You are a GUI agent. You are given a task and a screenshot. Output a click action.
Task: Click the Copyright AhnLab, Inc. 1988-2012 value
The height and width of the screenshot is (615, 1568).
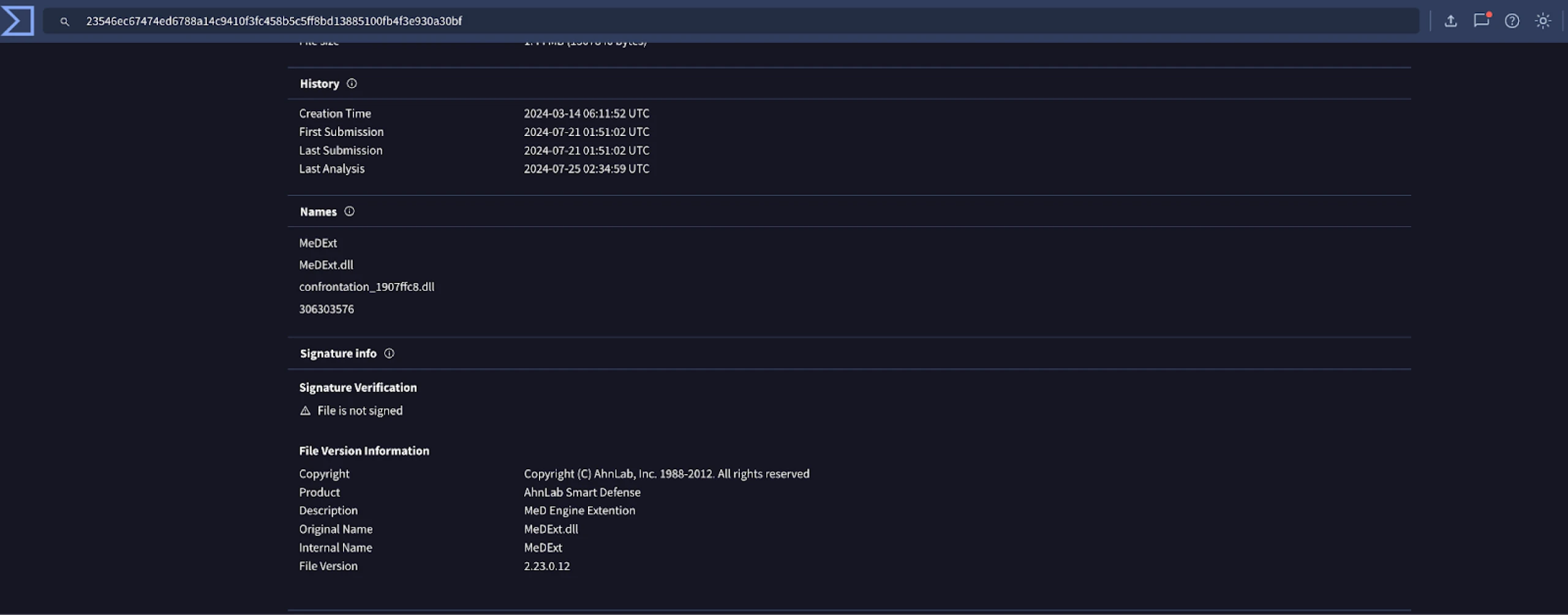(666, 474)
